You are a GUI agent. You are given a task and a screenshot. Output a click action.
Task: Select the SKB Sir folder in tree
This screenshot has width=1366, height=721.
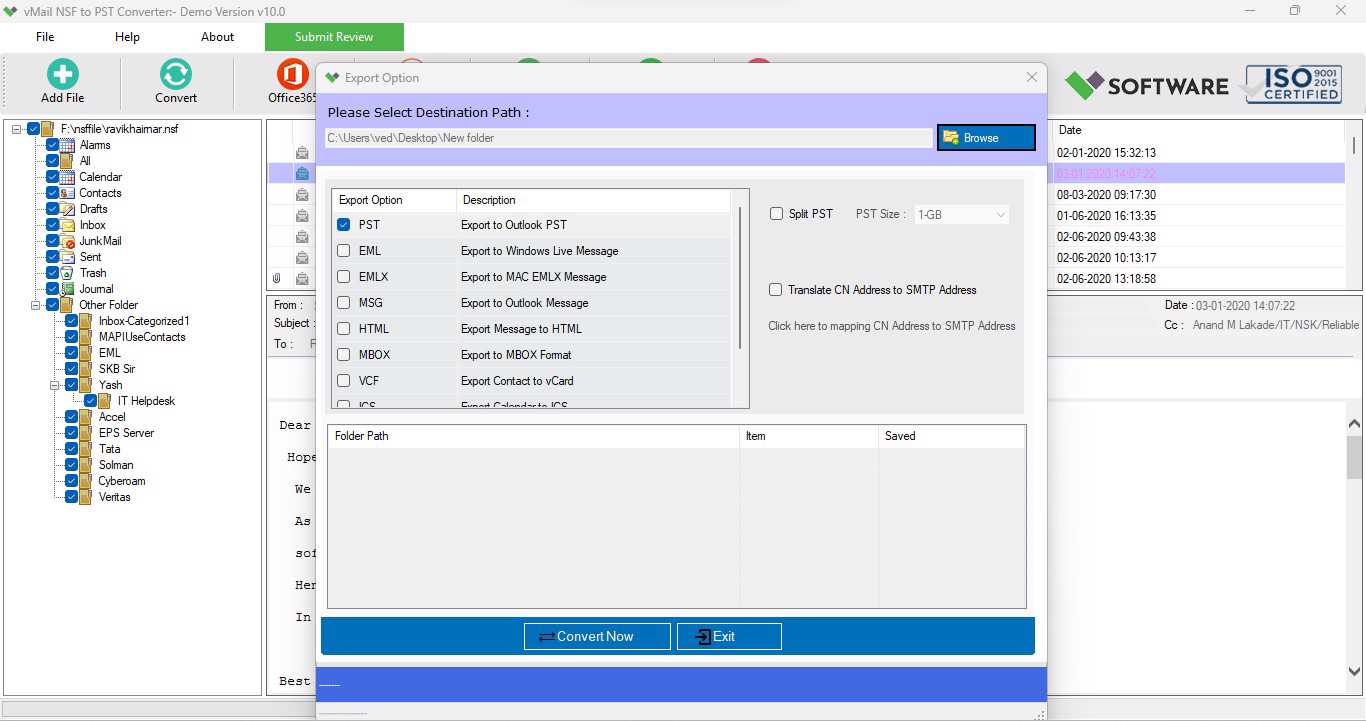point(117,369)
